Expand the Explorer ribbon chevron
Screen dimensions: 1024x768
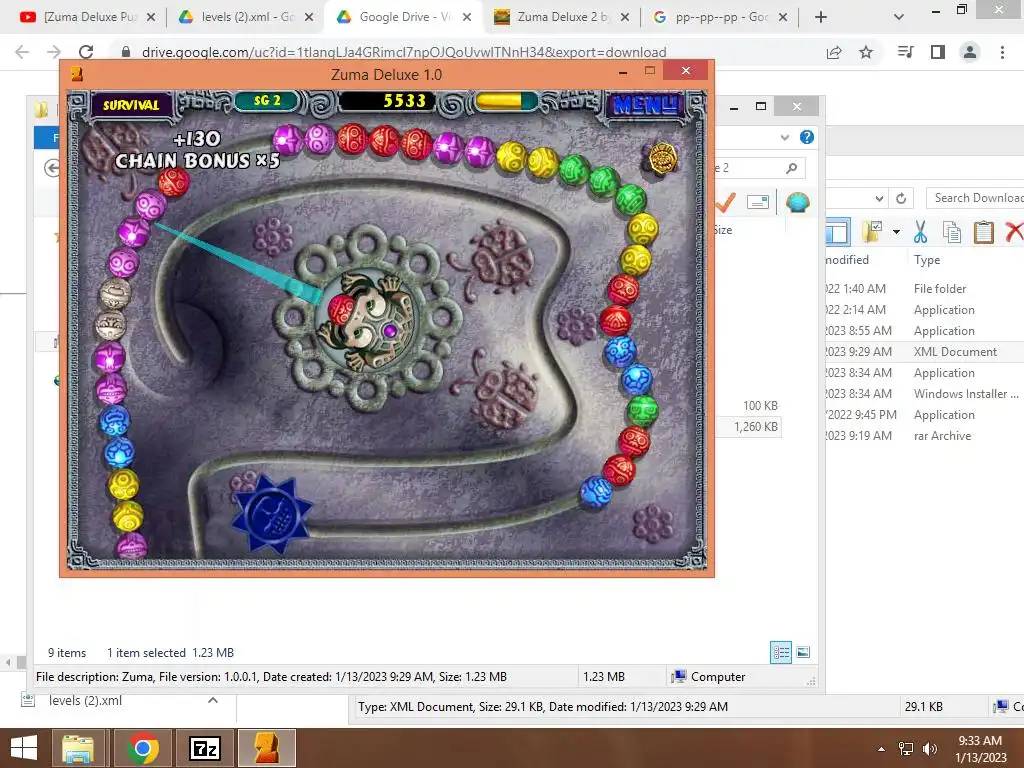785,137
